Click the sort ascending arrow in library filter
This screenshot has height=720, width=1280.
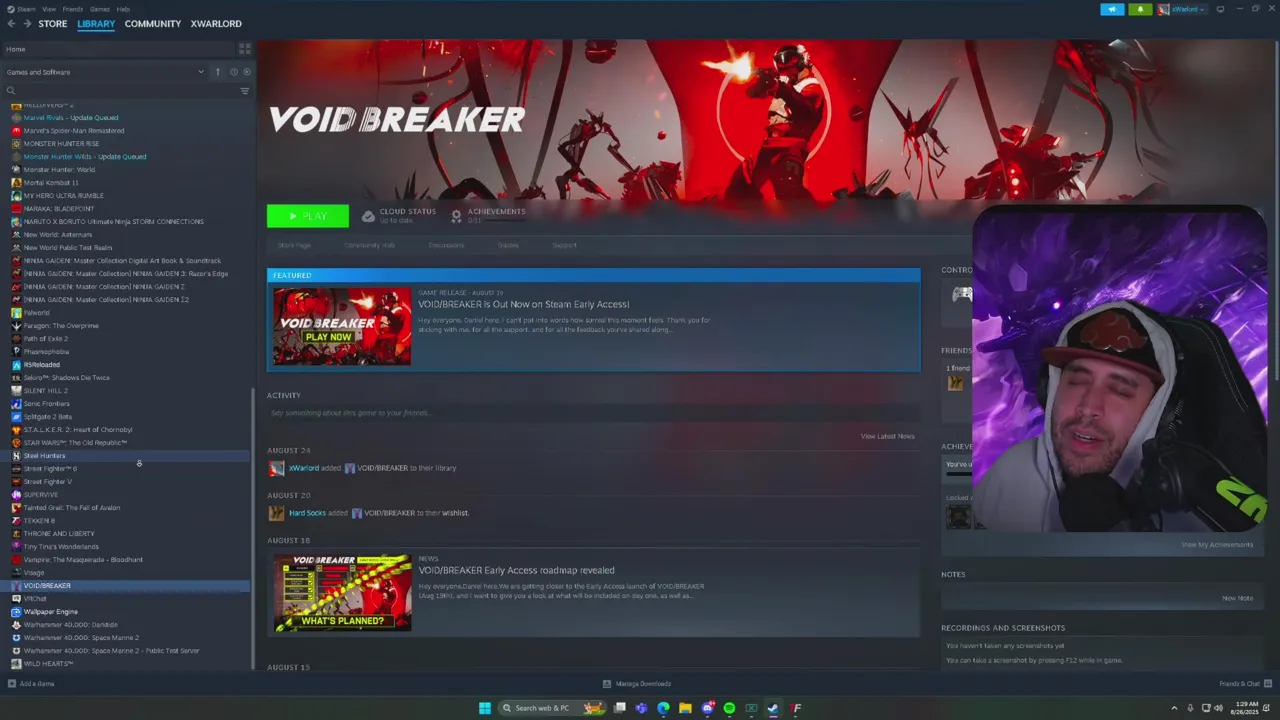[x=217, y=72]
